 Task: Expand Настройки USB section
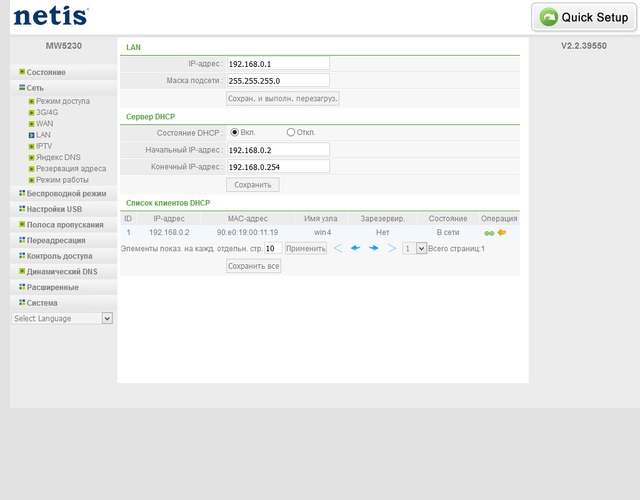[x=54, y=209]
